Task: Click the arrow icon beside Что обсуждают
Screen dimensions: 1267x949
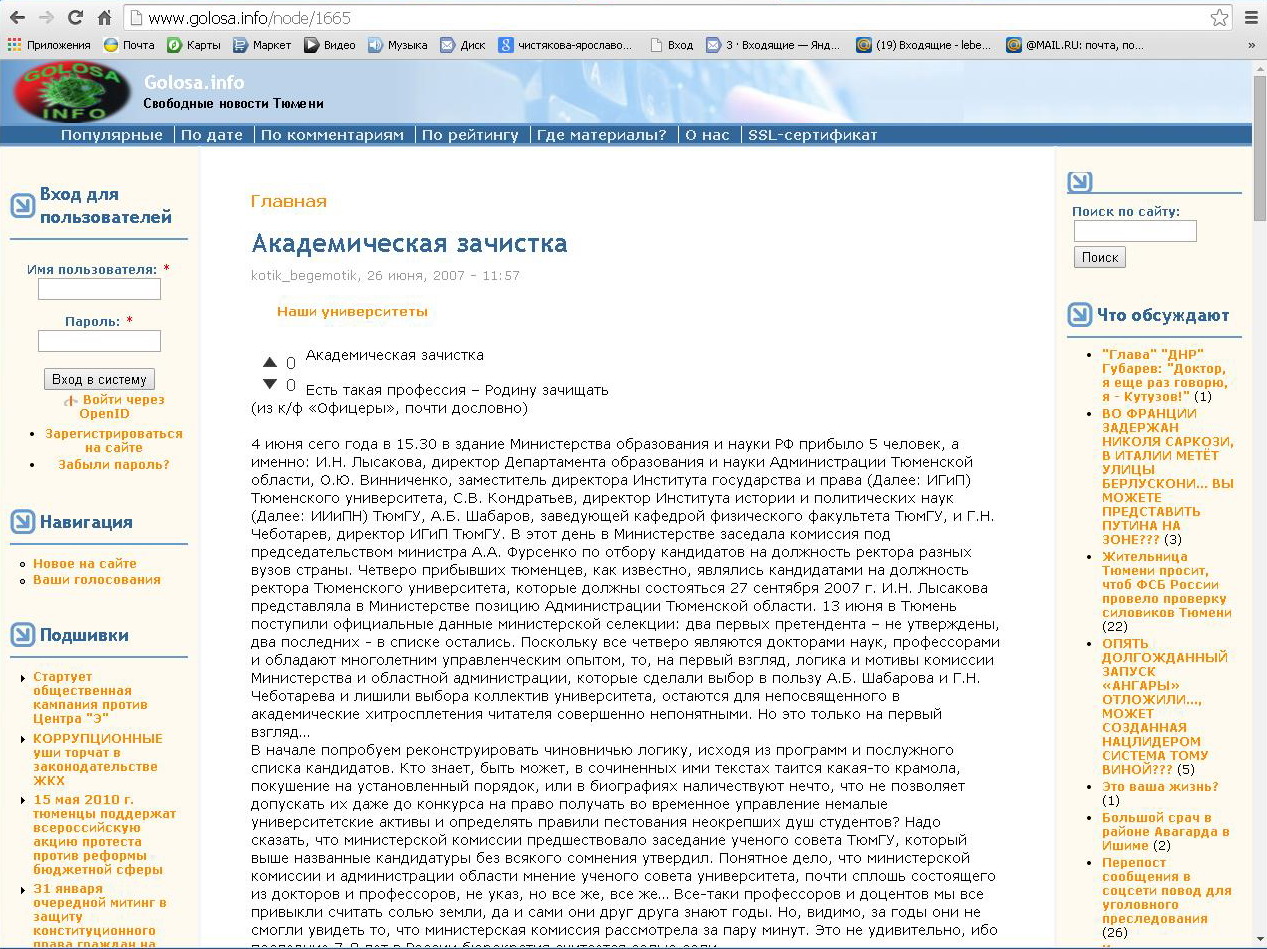Action: [1080, 315]
